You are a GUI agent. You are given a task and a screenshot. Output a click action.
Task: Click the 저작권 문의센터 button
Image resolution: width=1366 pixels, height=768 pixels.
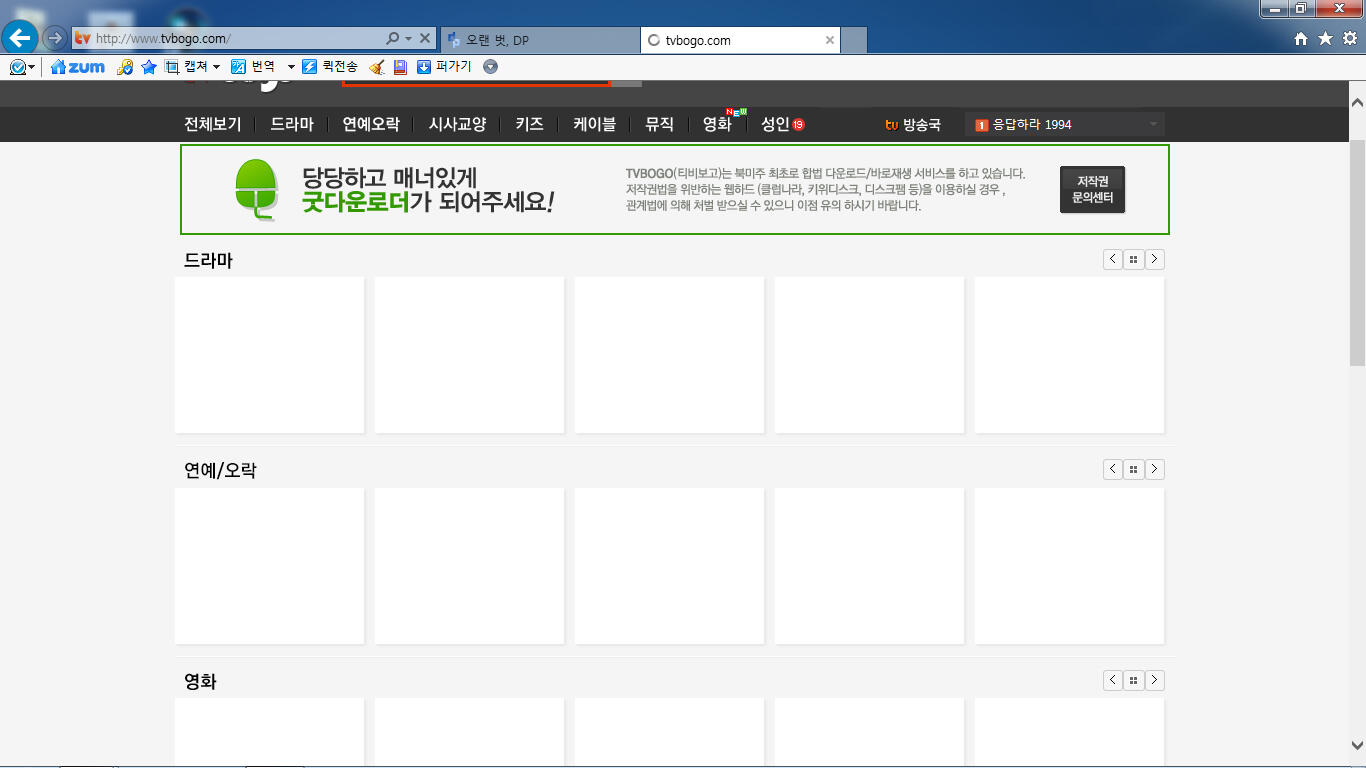tap(1092, 190)
